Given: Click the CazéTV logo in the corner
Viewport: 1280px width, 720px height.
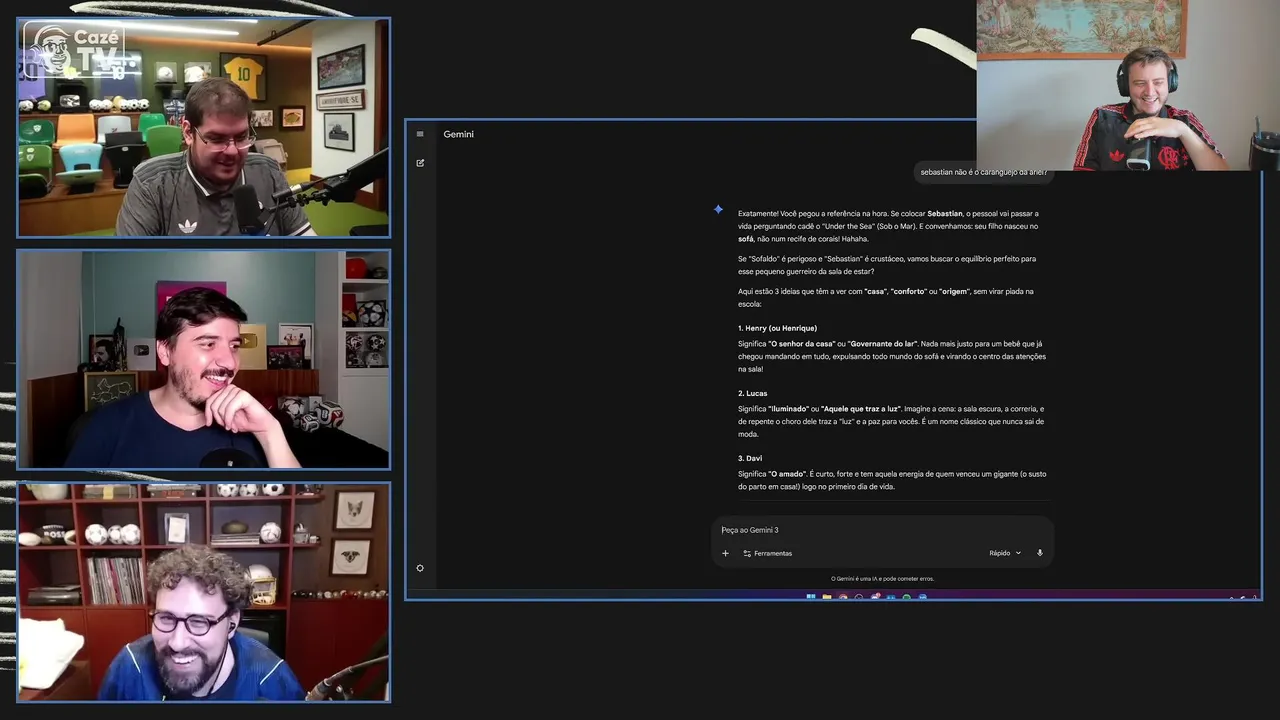Looking at the screenshot, I should pos(76,50).
